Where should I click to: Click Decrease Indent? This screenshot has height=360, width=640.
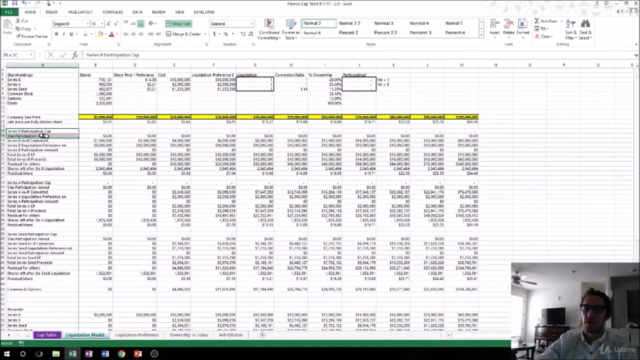pos(151,34)
